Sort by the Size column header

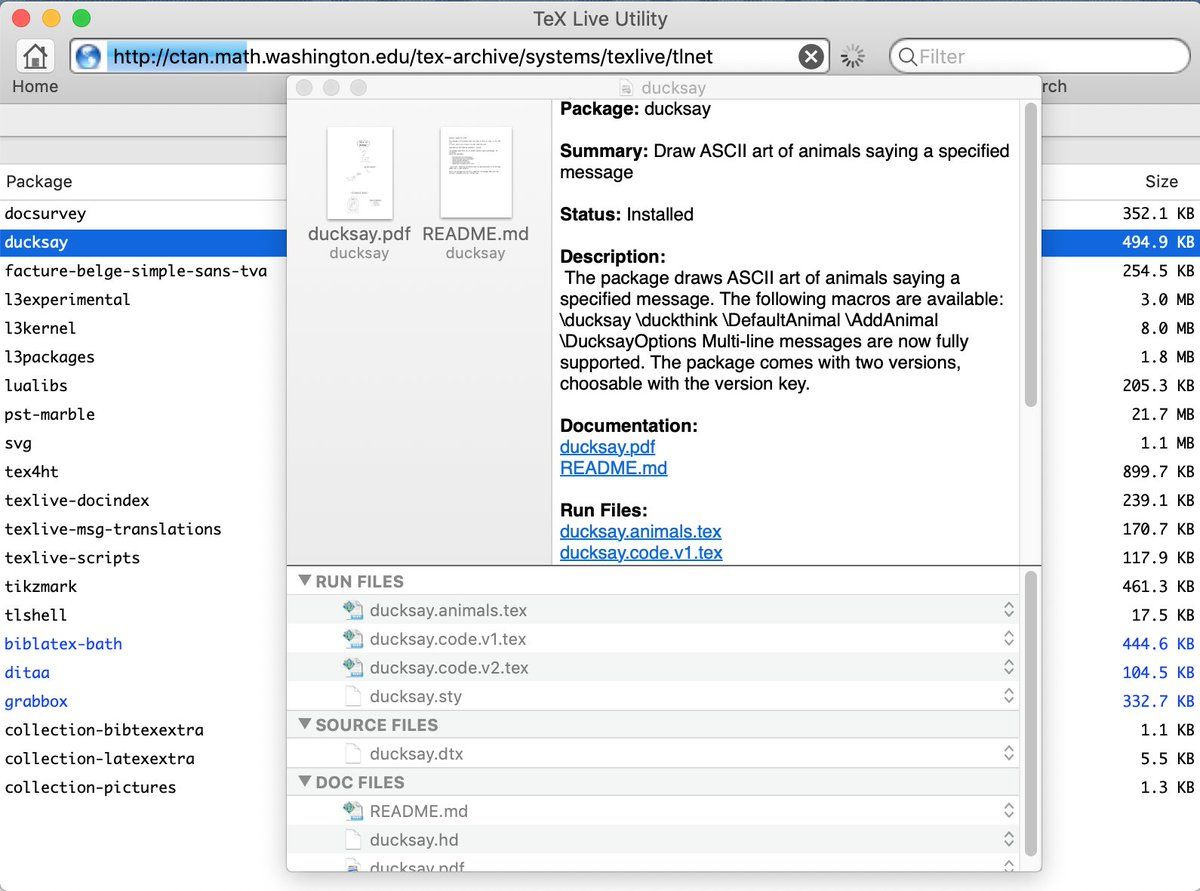click(x=1161, y=182)
